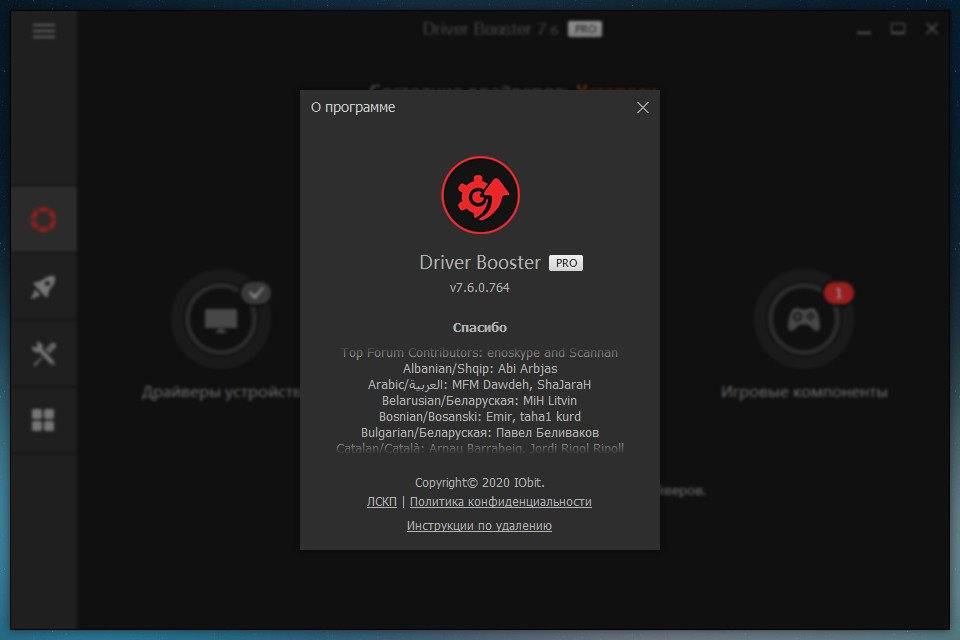This screenshot has width=960, height=640.
Task: Click Copyright 2020 IObit text
Action: coord(479,483)
